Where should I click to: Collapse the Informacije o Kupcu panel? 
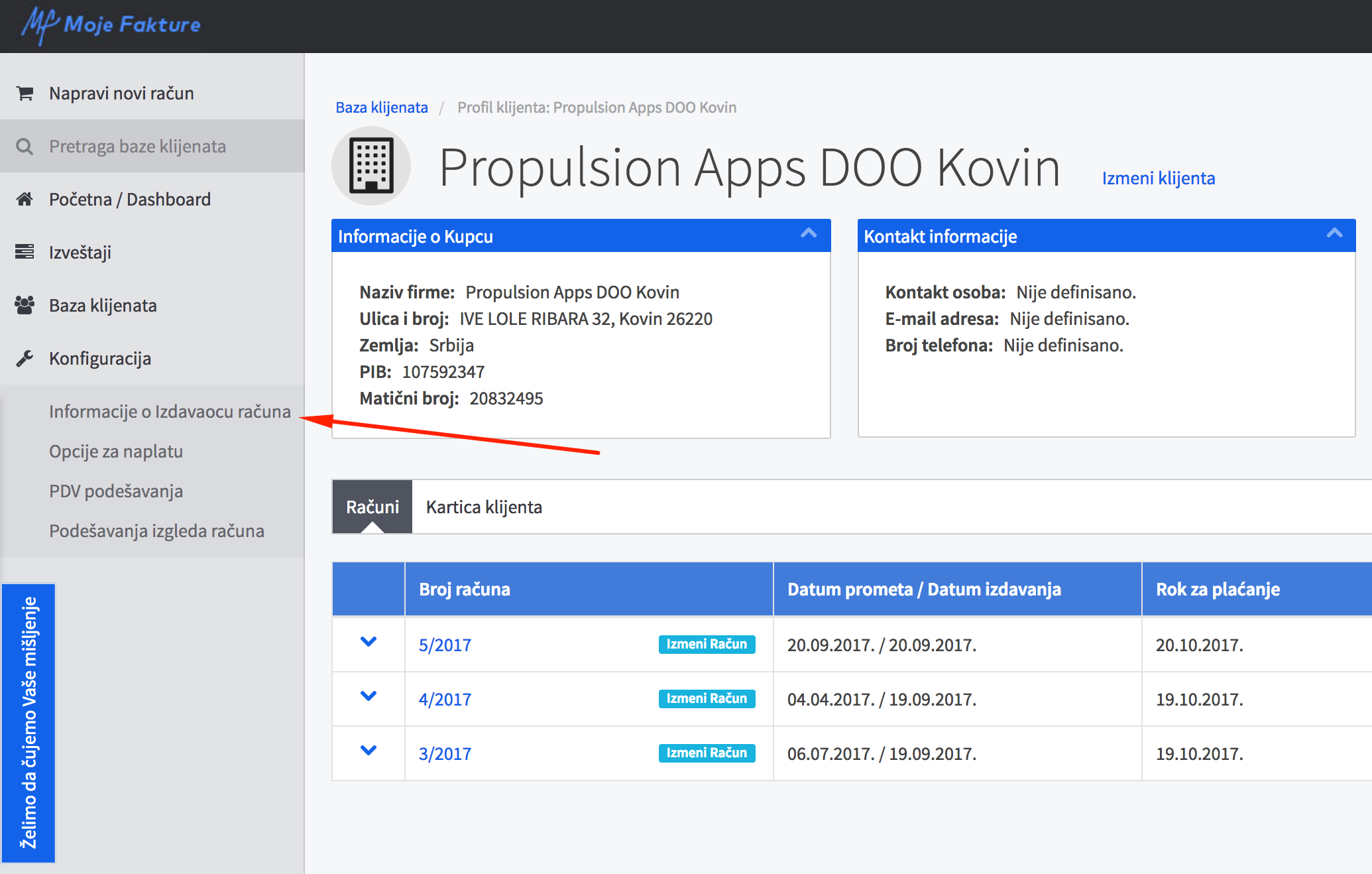(809, 233)
